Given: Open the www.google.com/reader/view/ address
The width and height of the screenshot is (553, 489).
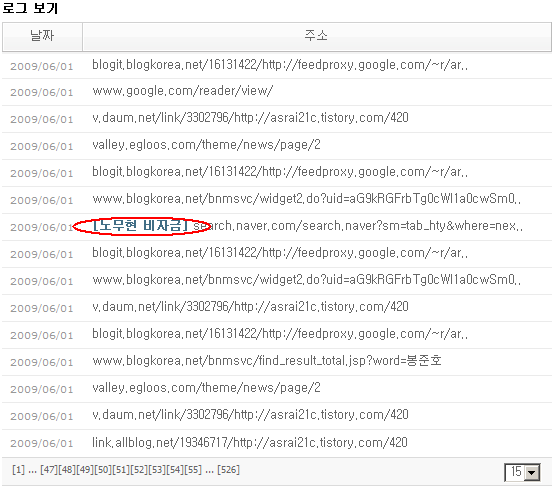Looking at the screenshot, I should [x=183, y=91].
